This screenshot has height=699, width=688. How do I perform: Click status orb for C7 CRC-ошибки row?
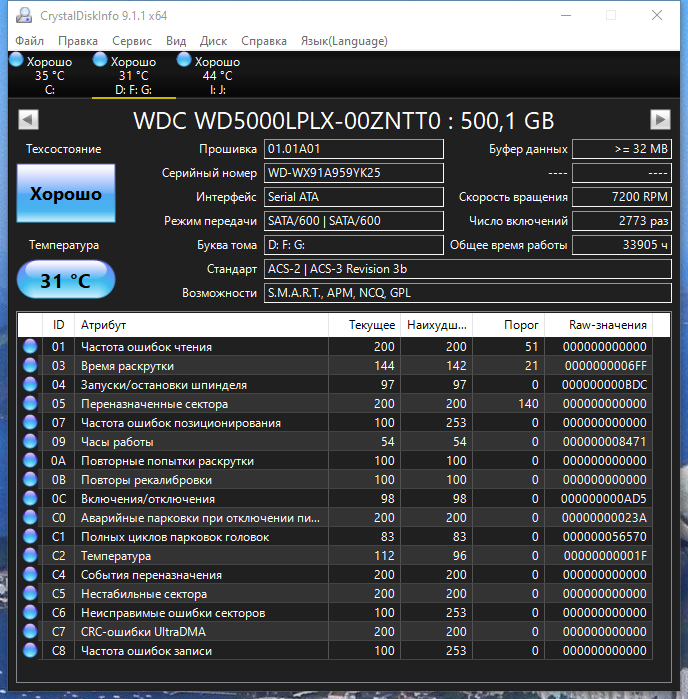click(x=30, y=631)
